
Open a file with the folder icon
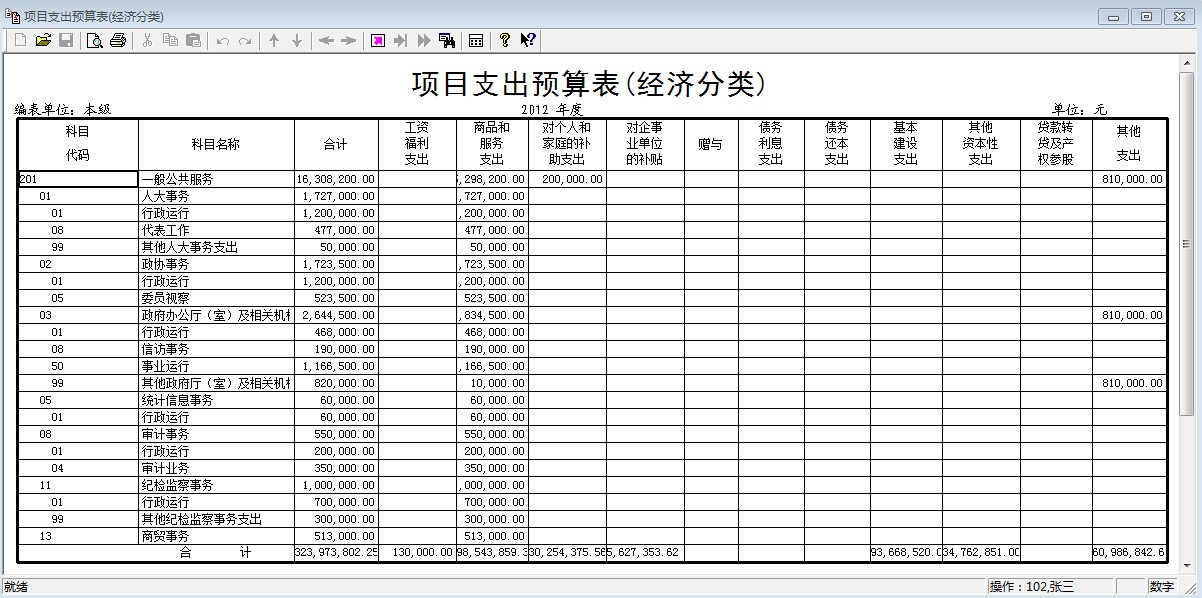coord(43,40)
